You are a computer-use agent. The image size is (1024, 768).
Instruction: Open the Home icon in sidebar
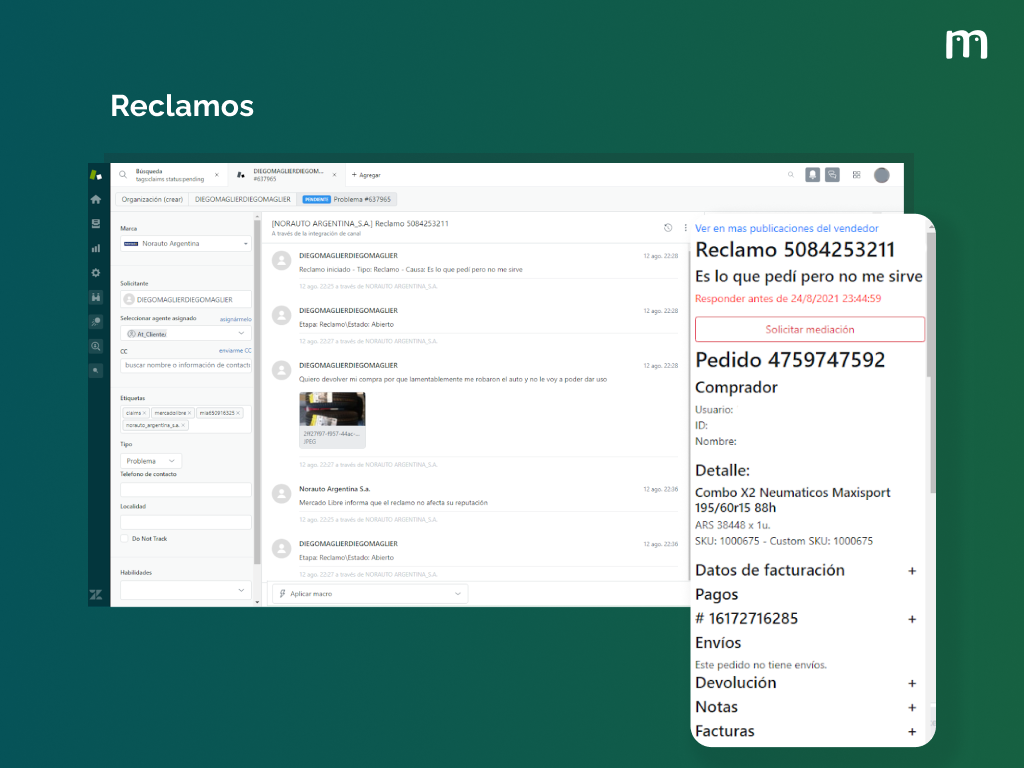[x=96, y=199]
